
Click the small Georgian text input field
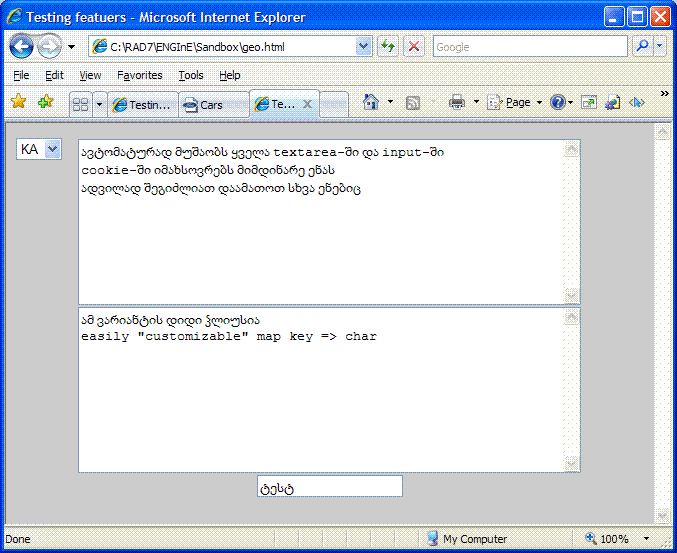pos(330,486)
